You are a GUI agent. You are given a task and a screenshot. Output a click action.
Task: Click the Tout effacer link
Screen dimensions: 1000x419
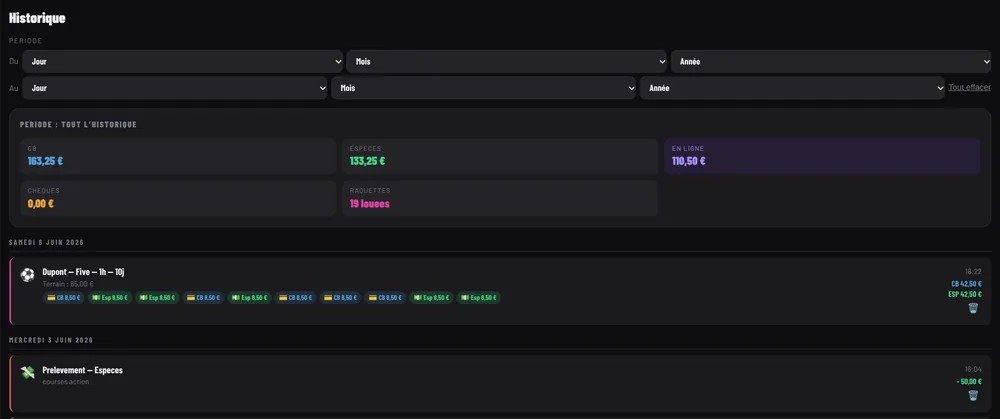point(969,87)
